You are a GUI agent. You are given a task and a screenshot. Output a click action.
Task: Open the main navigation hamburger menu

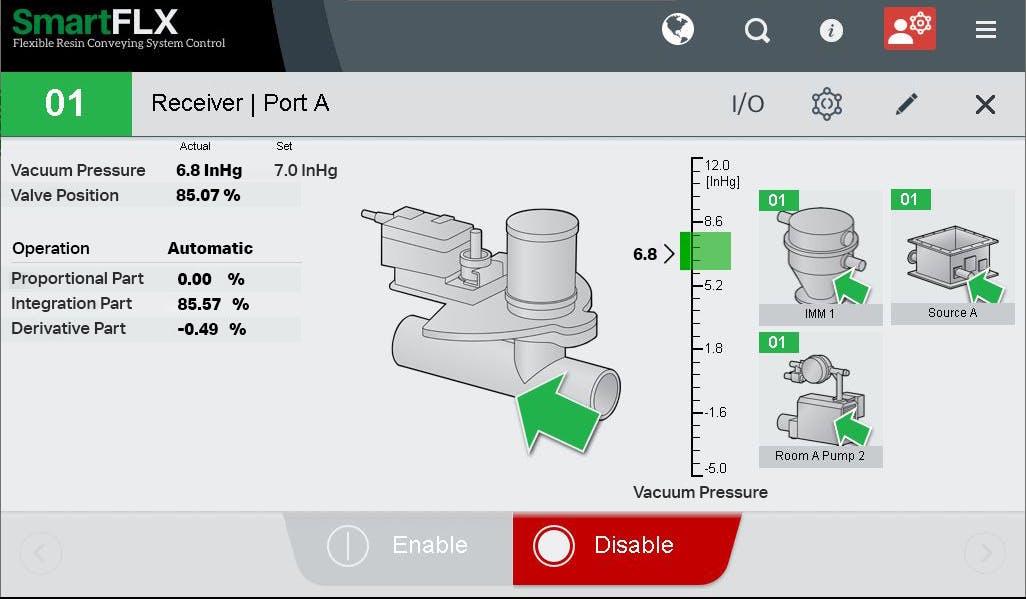point(985,29)
